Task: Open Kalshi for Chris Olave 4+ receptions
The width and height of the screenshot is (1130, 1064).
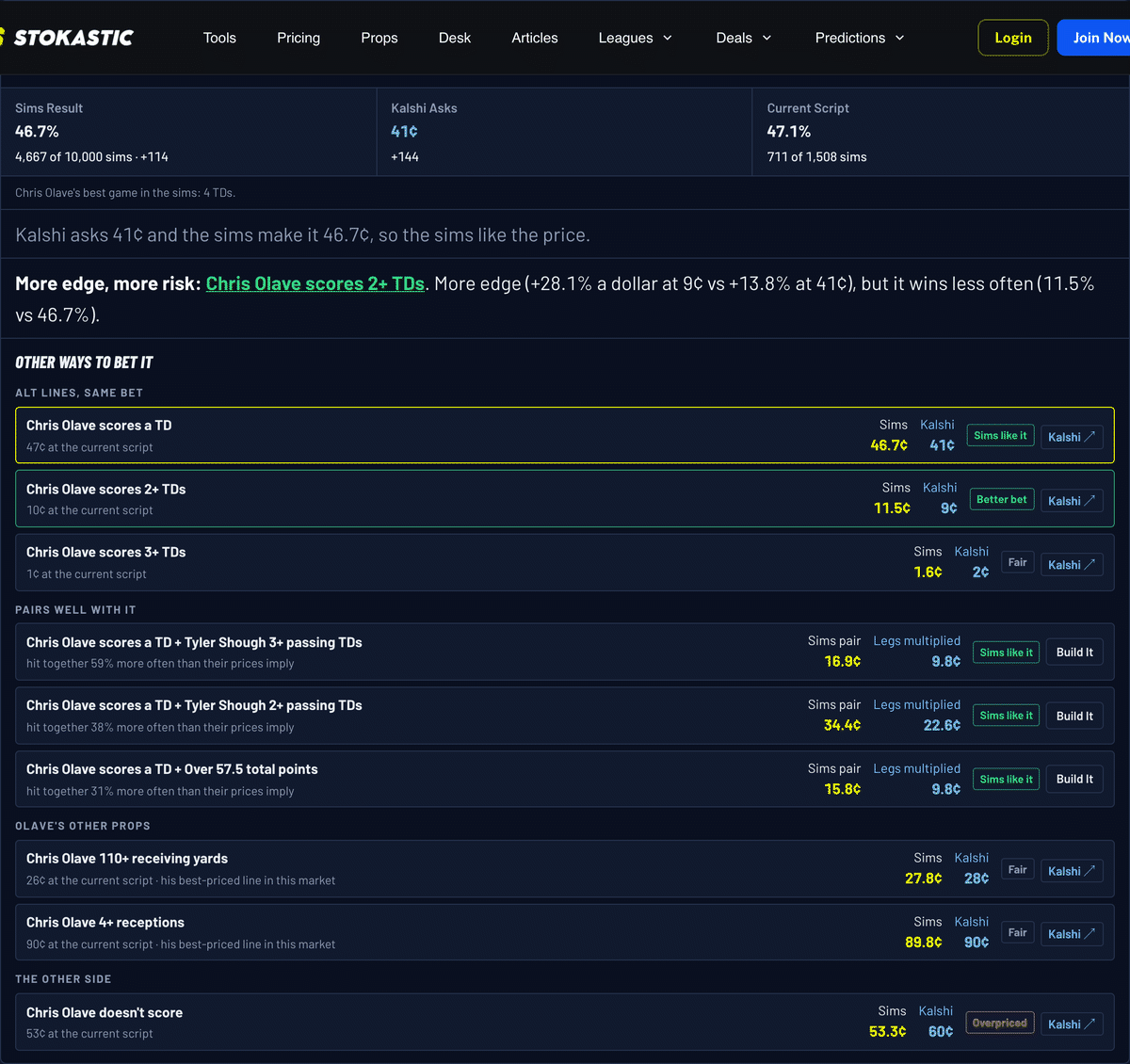Action: click(x=1072, y=934)
